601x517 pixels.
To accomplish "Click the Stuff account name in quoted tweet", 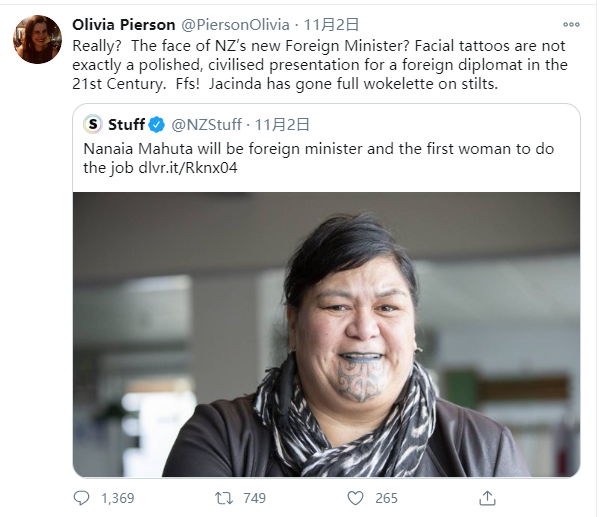I will click(x=127, y=125).
